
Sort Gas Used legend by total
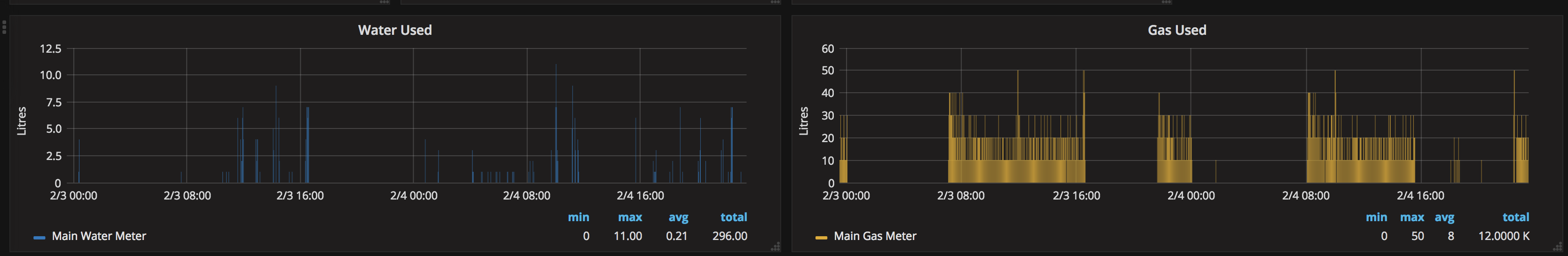(x=1516, y=217)
